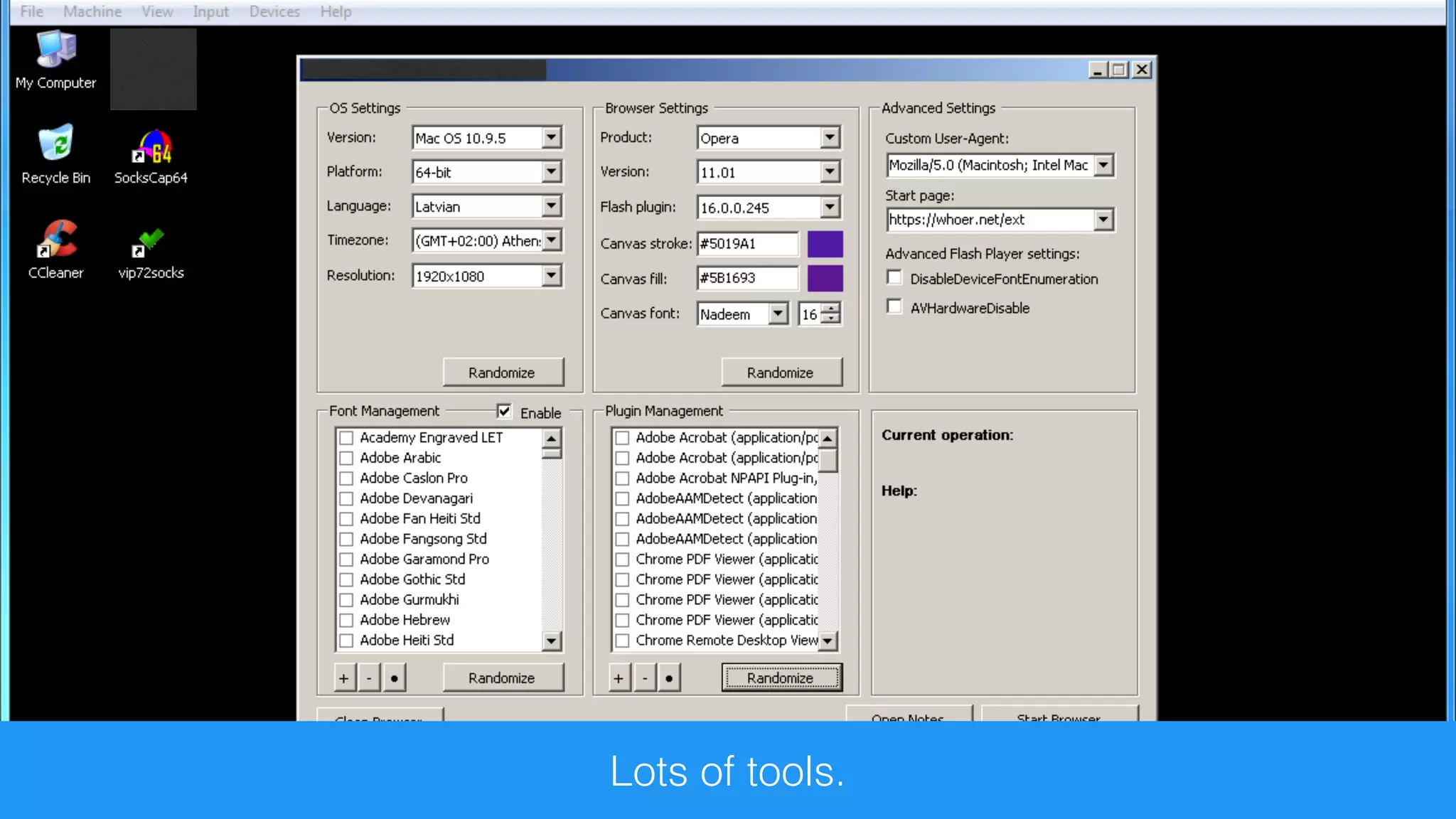Check the Adobe Fan Heiti Std font

coord(346,519)
